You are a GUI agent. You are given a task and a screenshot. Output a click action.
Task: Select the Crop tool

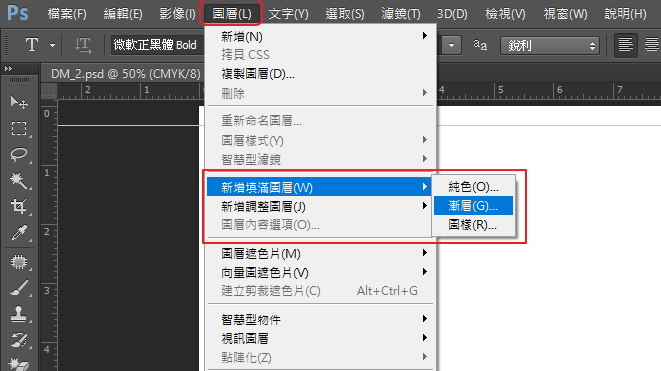tap(19, 206)
